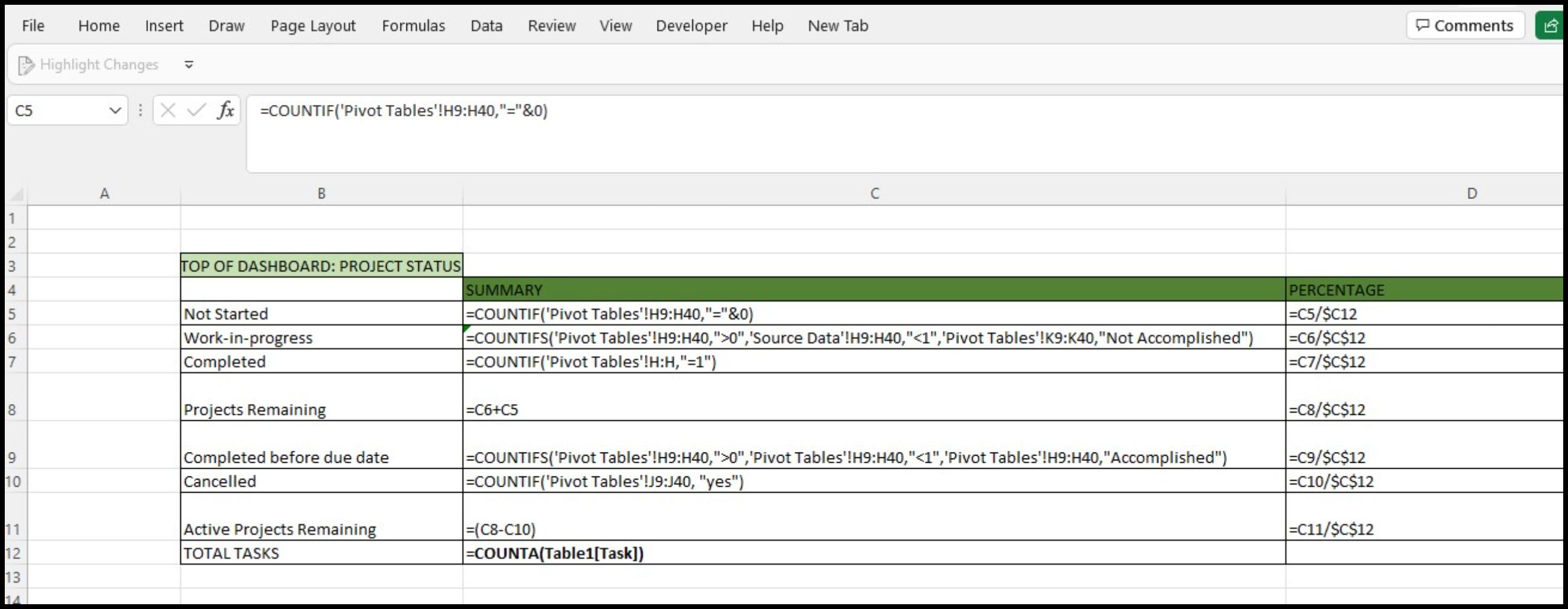Image resolution: width=1568 pixels, height=609 pixels.
Task: Select the cell with =COUNTA(Table1[Task])
Action: coord(874,553)
